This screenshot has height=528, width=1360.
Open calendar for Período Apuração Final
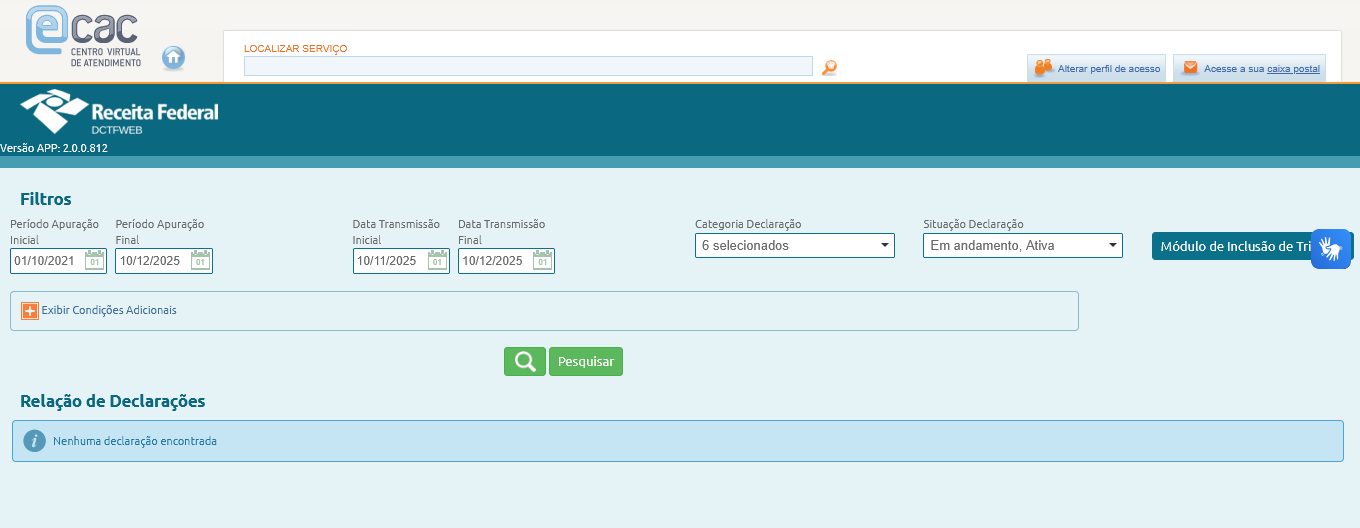click(201, 261)
